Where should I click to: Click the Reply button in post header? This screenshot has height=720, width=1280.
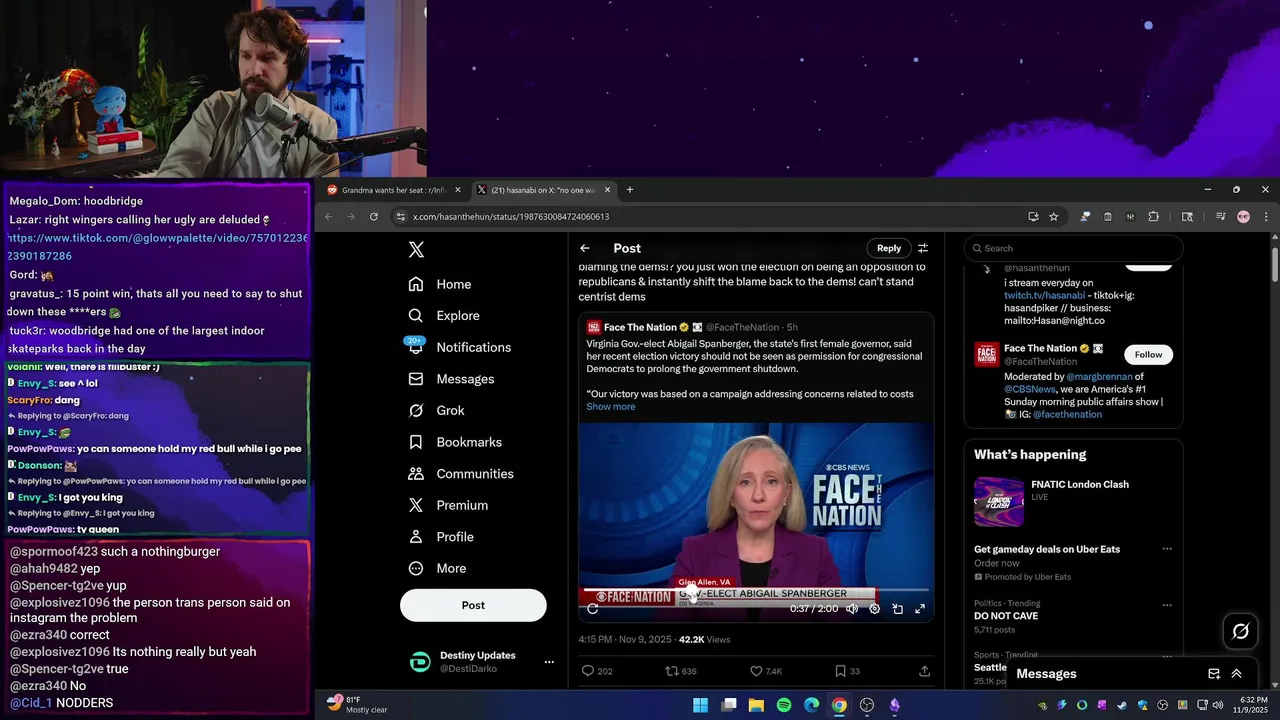(x=889, y=248)
